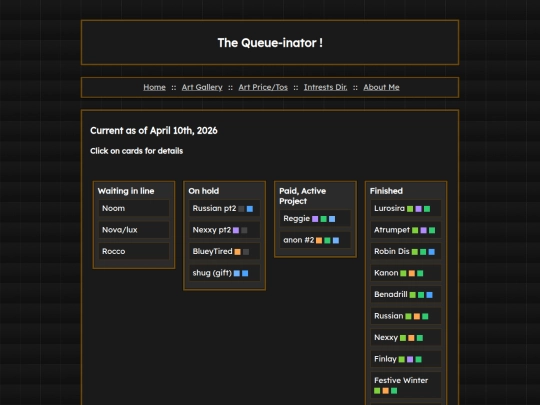Viewport: 540px width, 405px height.
Task: Click orange tag on Kanon card
Action: (x=412, y=273)
